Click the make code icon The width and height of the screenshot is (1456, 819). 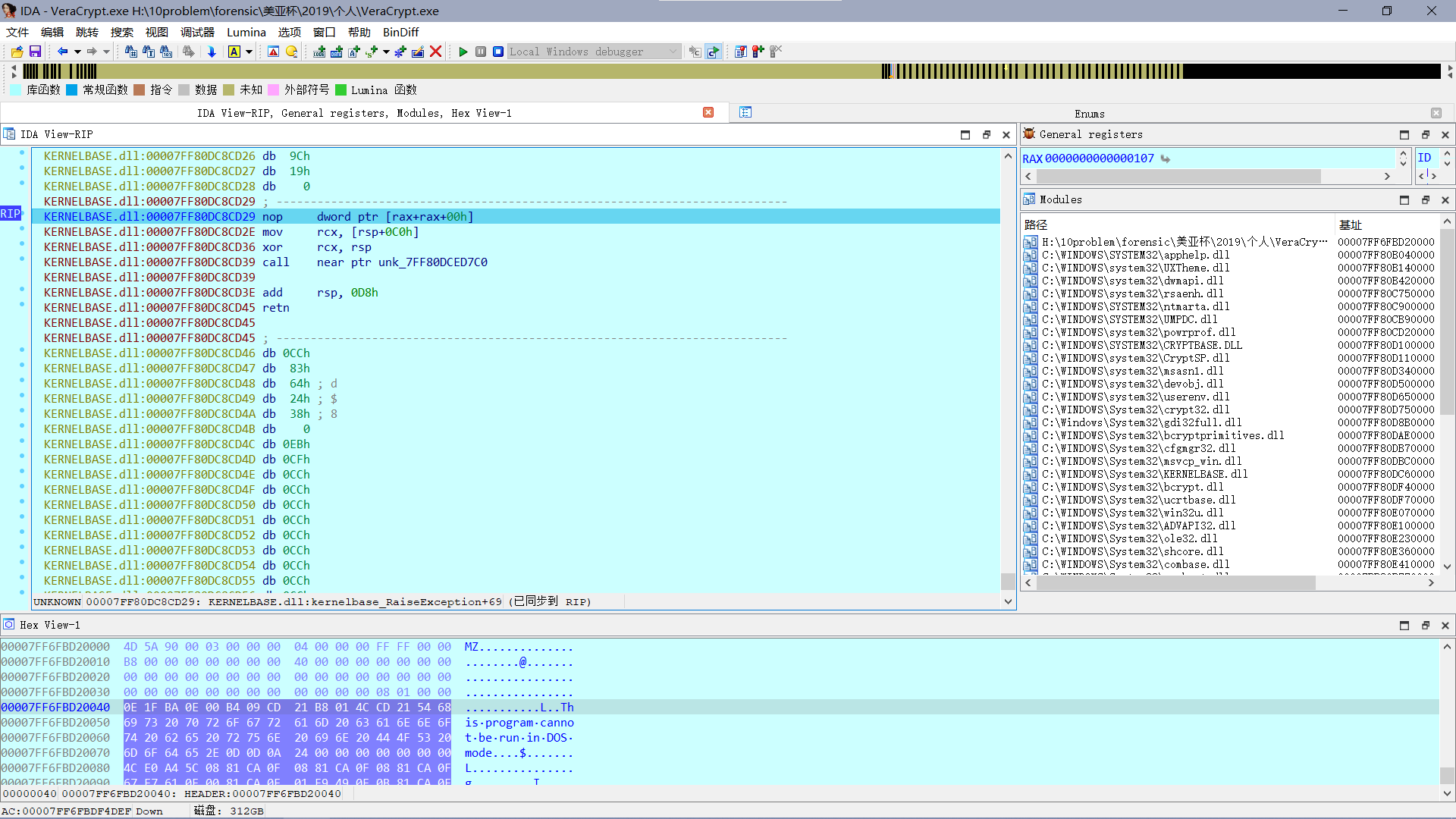pyautogui.click(x=319, y=52)
